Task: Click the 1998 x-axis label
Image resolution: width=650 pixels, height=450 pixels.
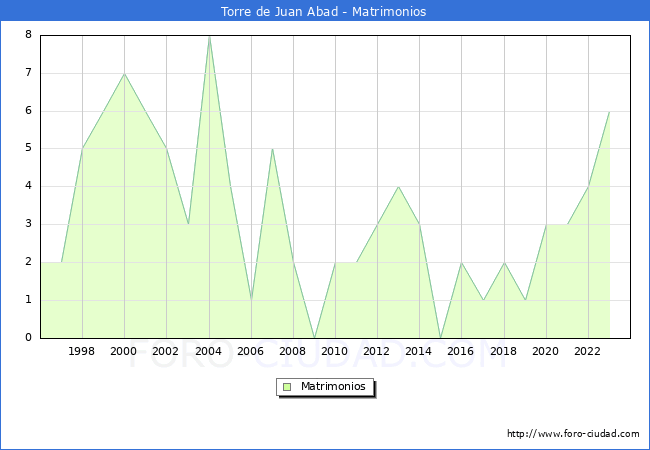Action: click(x=82, y=351)
